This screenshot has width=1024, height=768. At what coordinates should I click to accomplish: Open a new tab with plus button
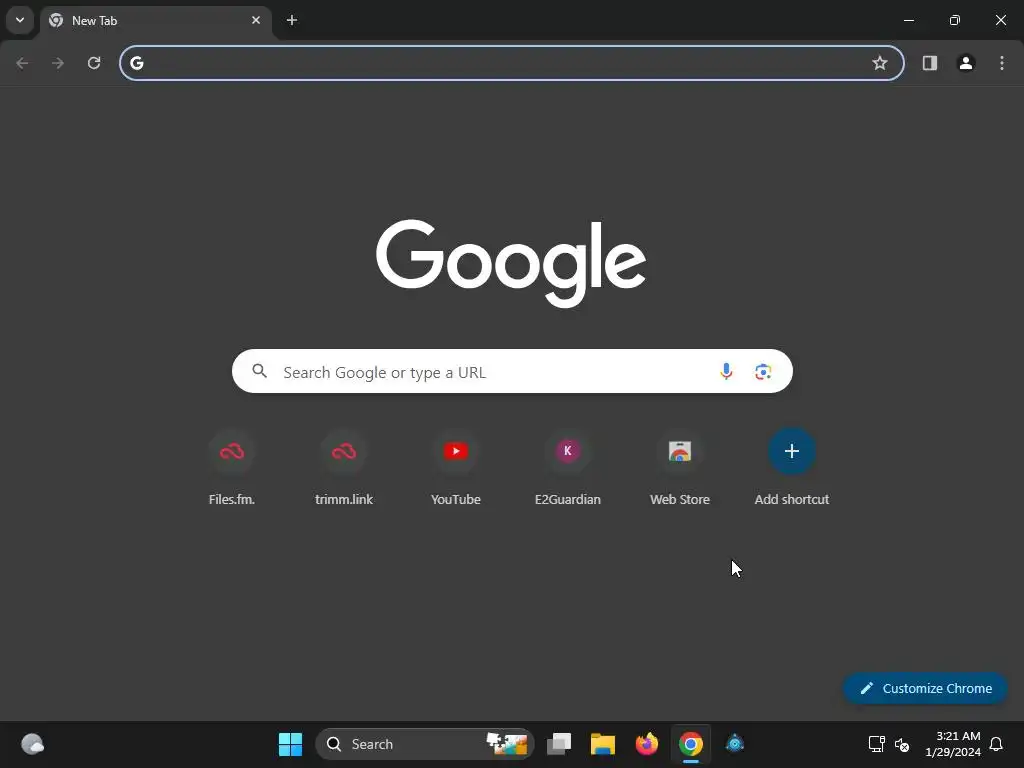[x=292, y=20]
